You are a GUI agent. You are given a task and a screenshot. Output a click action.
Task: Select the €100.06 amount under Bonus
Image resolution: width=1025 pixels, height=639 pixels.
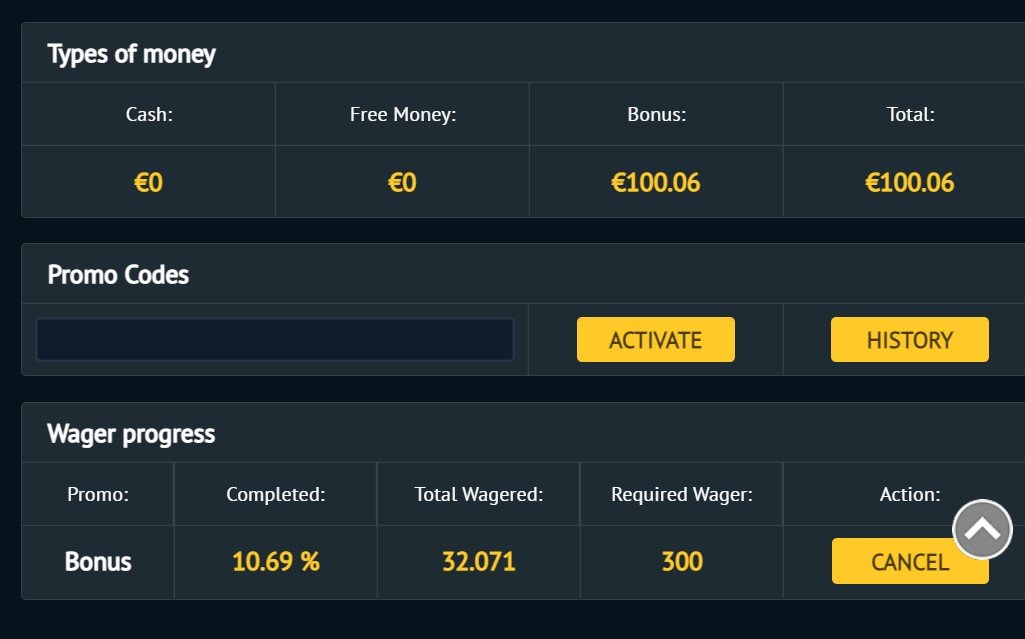tap(656, 183)
